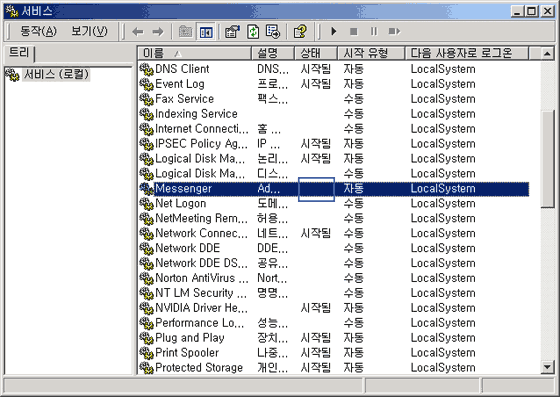The width and height of the screenshot is (560, 397).
Task: Select the DNS Client service
Action: [182, 69]
